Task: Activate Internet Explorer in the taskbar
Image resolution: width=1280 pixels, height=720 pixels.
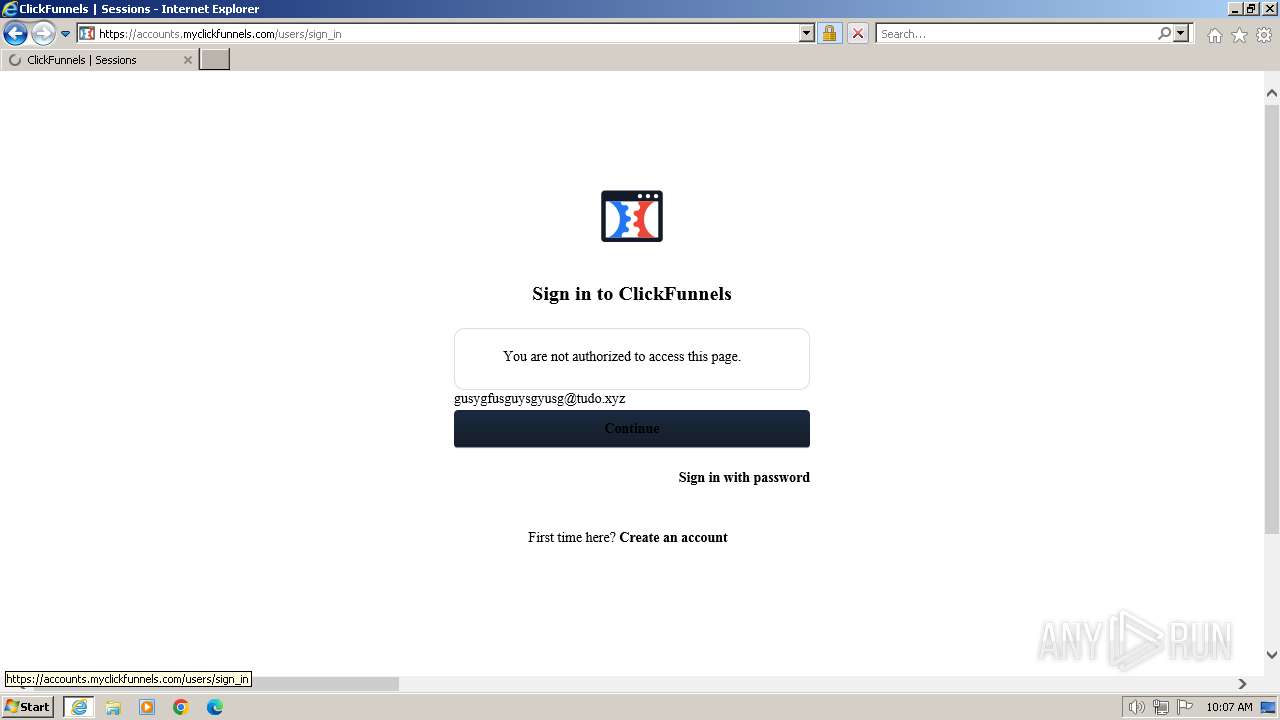Action: pyautogui.click(x=78, y=707)
